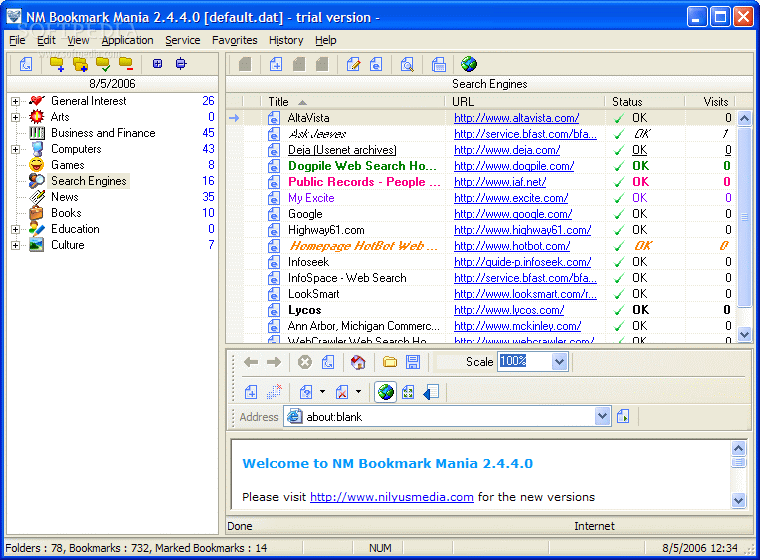Click the page with blue left arrow icon
This screenshot has height=560, width=760.
(431, 392)
